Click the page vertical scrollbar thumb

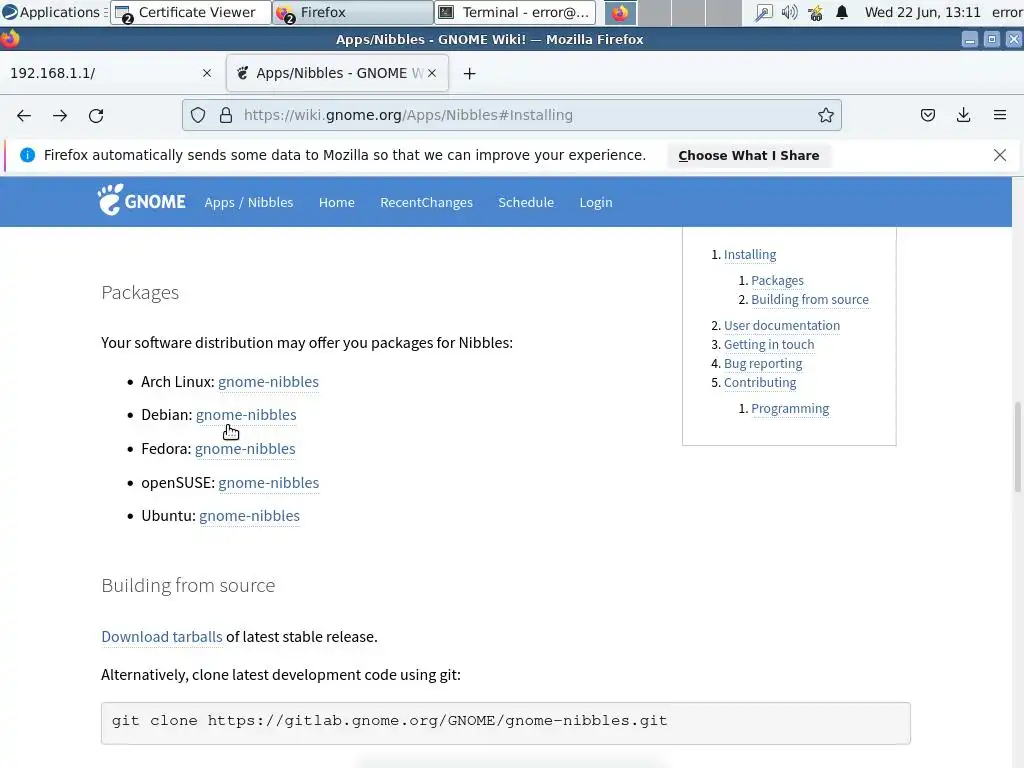tap(1017, 447)
